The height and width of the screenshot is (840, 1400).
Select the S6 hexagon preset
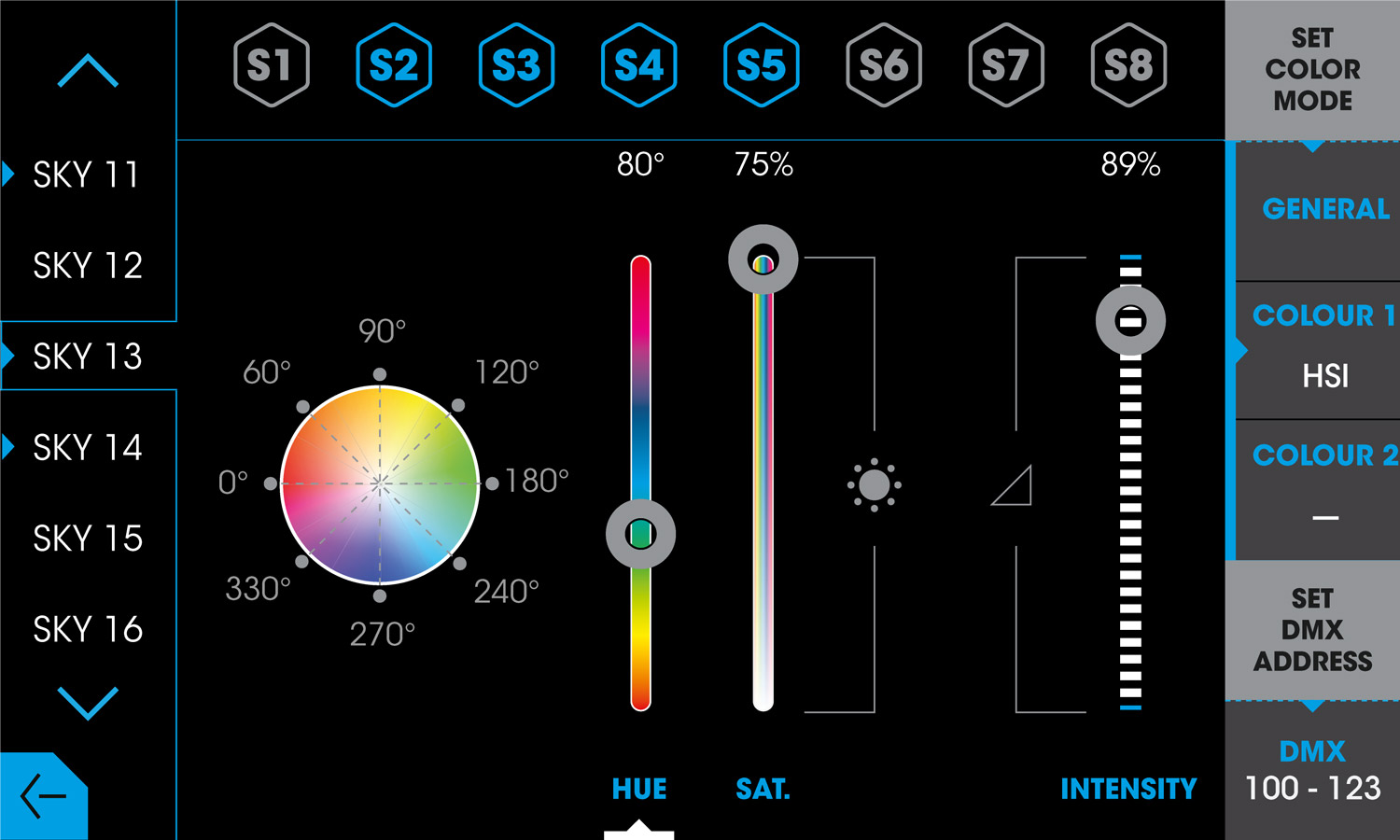click(x=884, y=65)
